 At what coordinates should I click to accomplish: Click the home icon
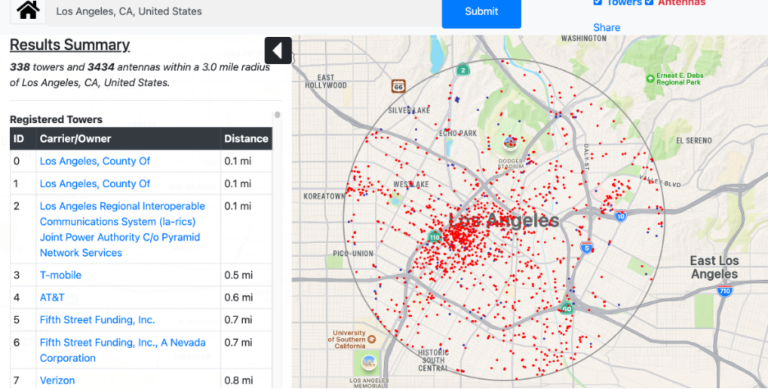[x=28, y=11]
